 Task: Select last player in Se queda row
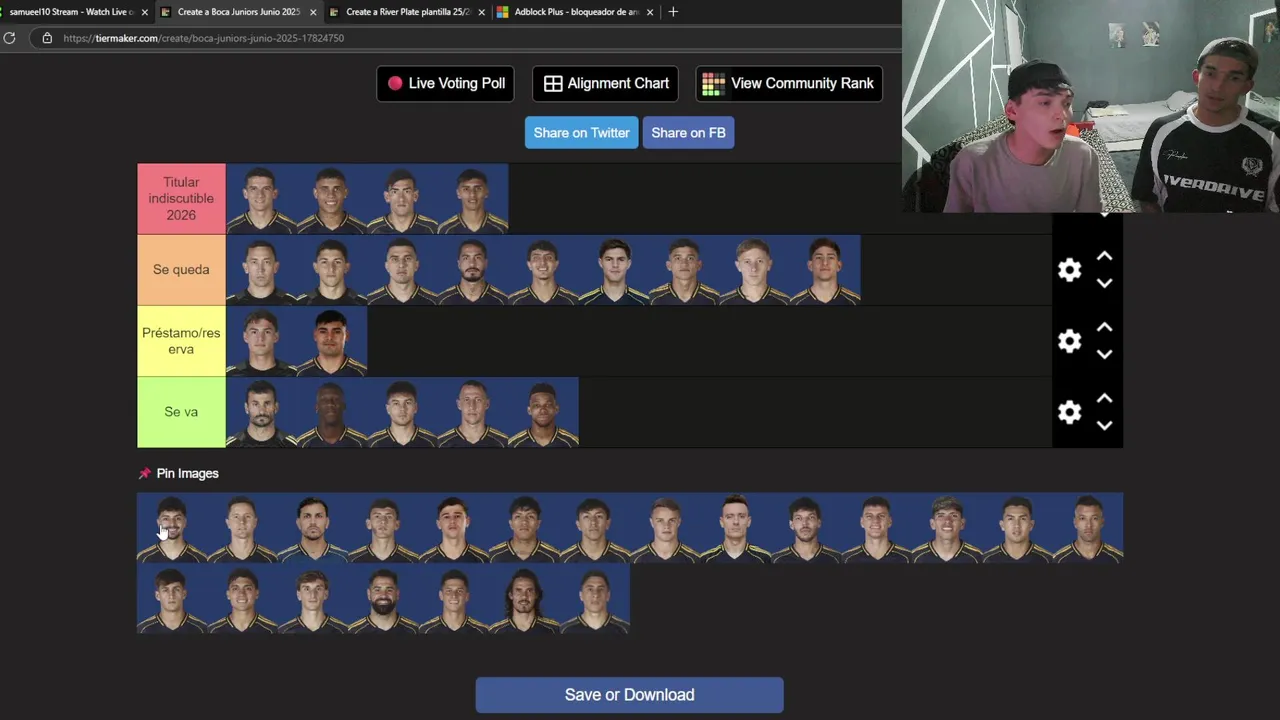click(x=825, y=270)
